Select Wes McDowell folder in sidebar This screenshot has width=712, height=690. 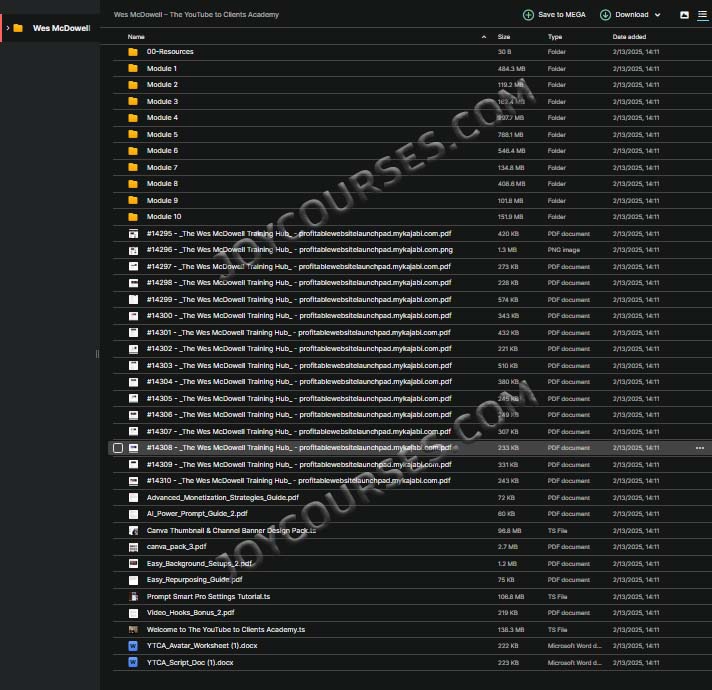61,28
